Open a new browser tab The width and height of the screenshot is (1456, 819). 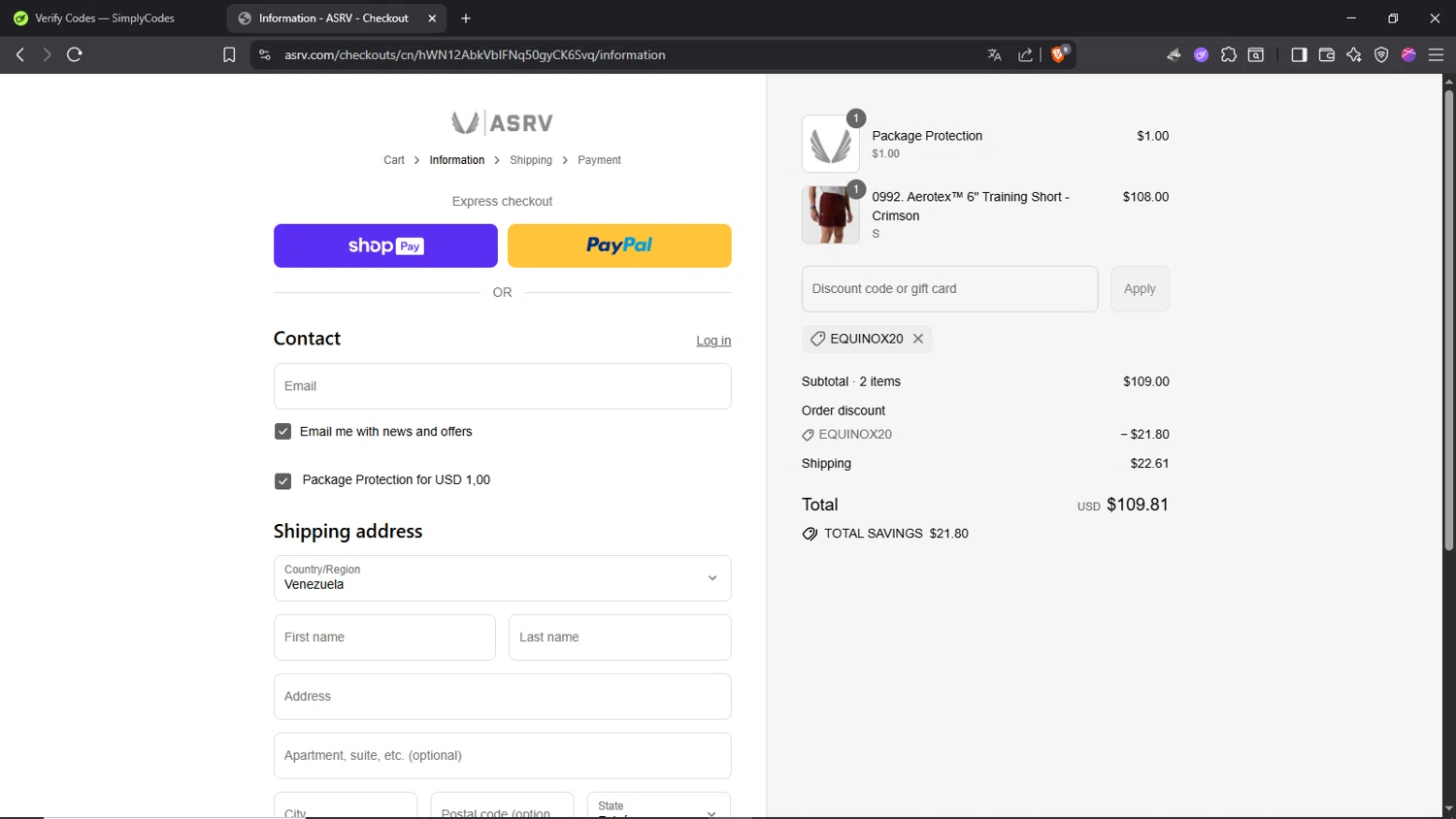click(x=466, y=18)
